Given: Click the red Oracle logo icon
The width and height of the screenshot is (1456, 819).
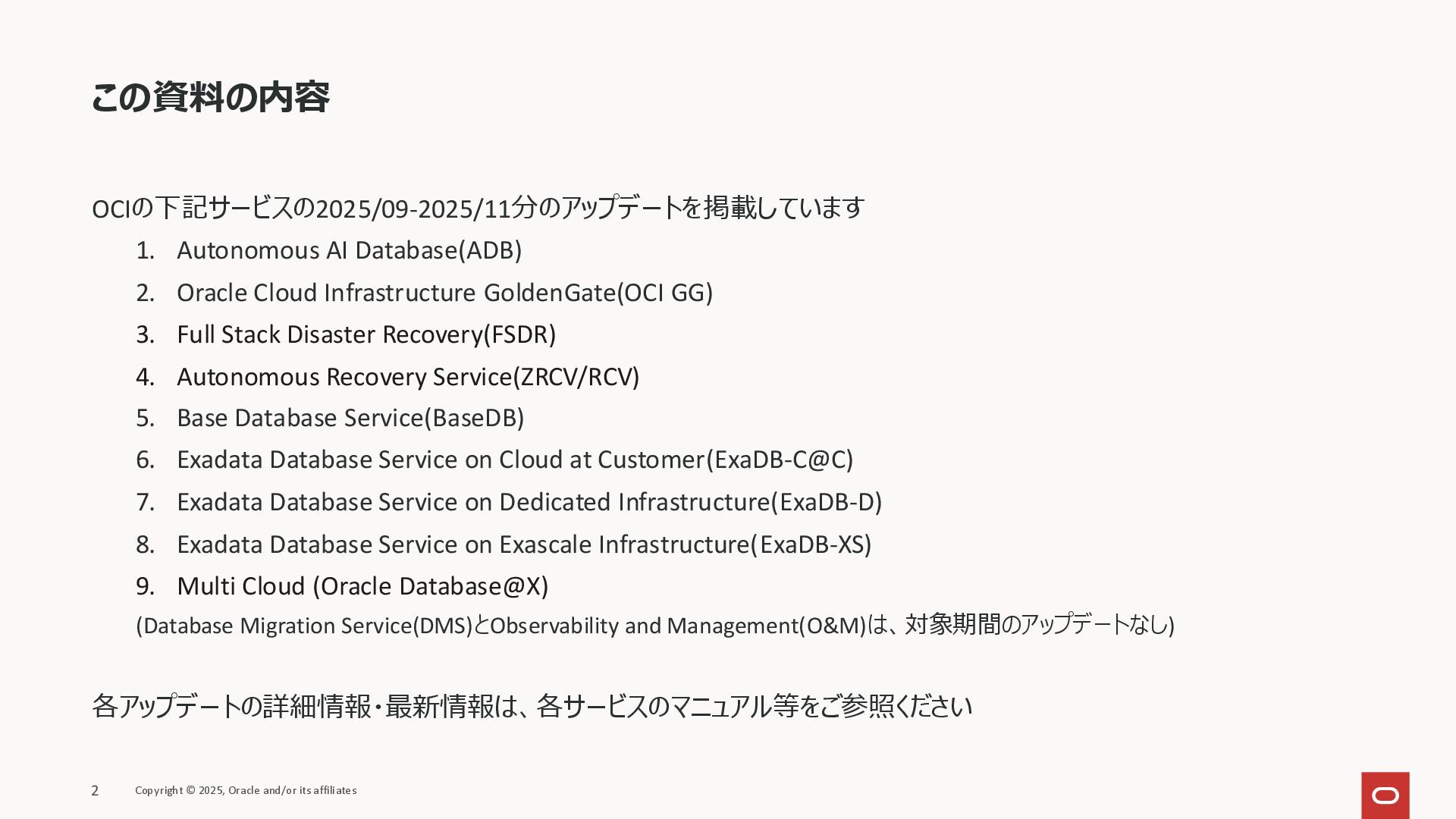Looking at the screenshot, I should 1385,795.
